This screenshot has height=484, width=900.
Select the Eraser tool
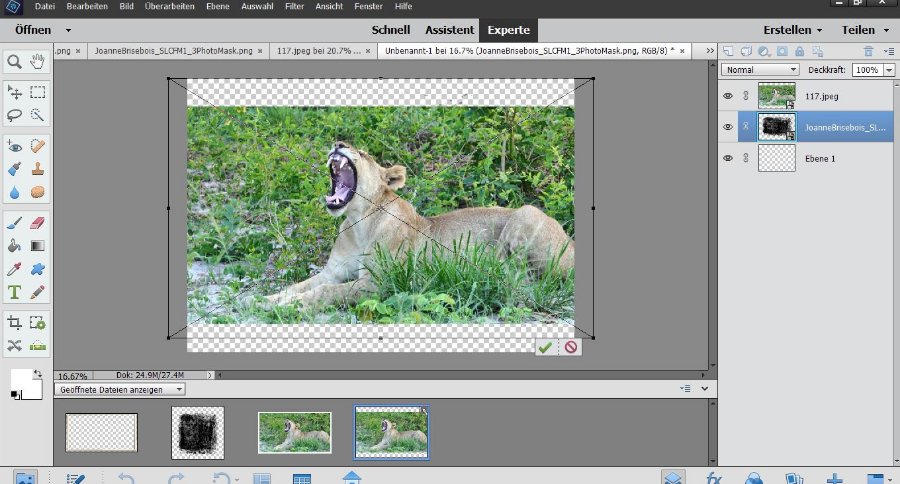38,221
